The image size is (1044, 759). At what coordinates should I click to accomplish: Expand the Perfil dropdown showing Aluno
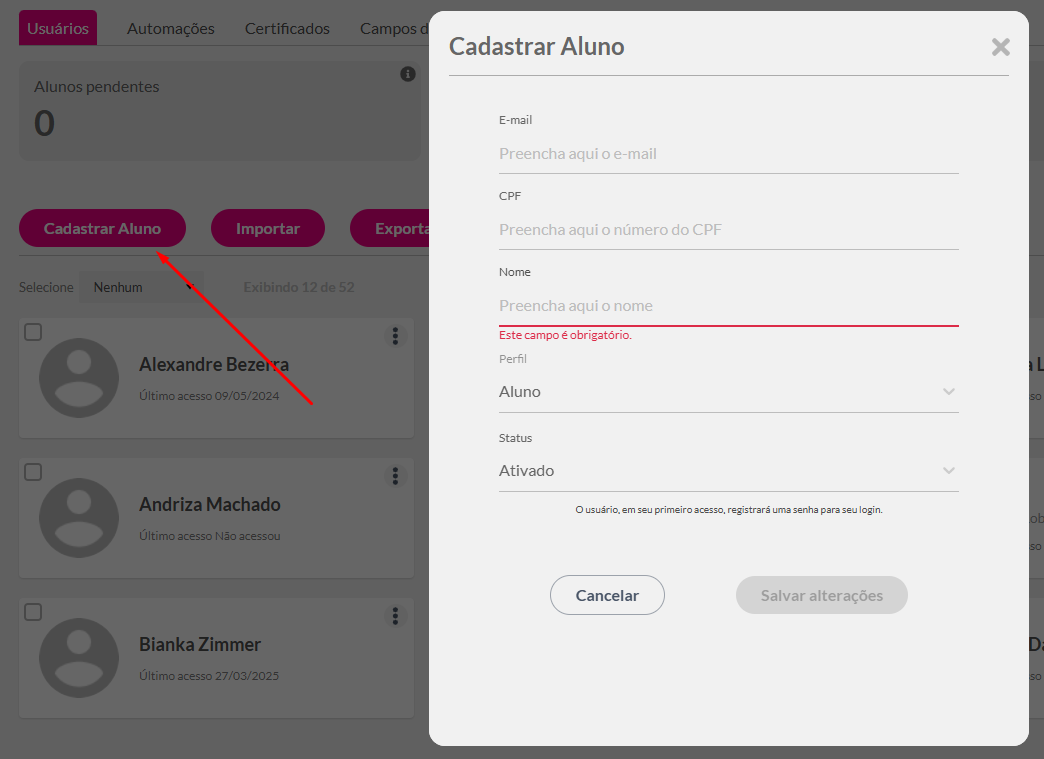click(x=728, y=392)
